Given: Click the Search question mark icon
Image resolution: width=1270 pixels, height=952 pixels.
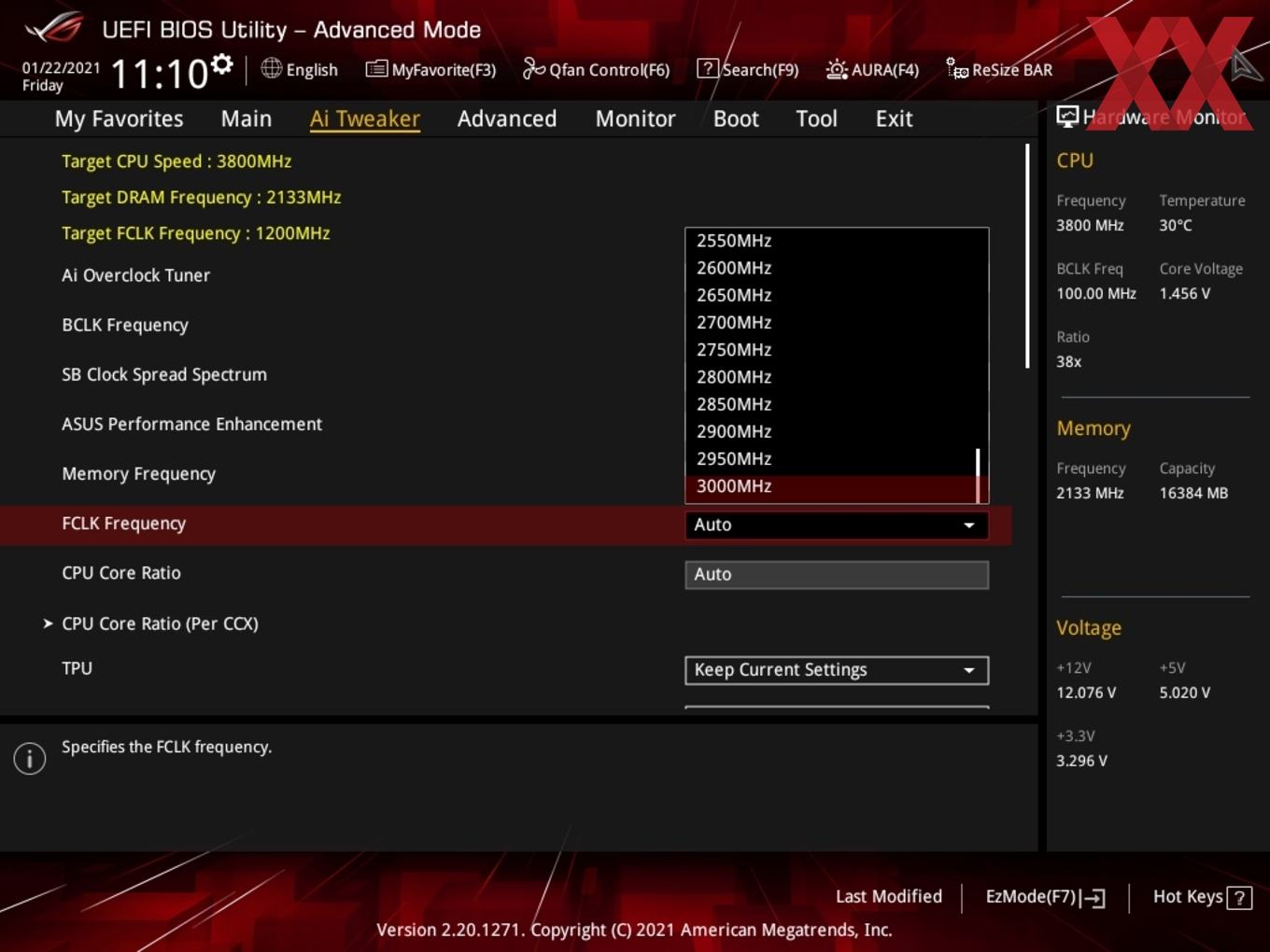Looking at the screenshot, I should point(708,68).
